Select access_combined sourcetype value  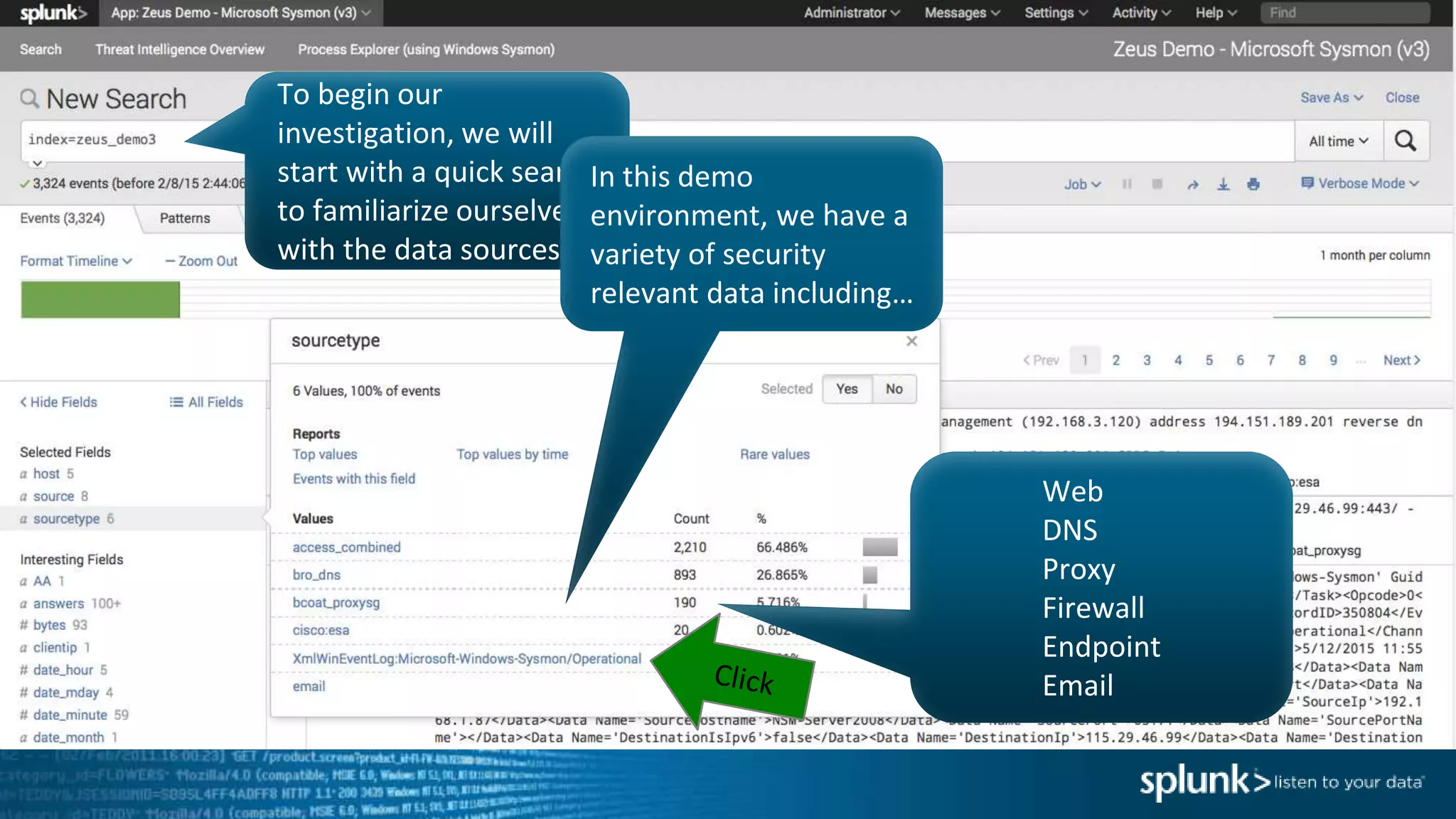click(346, 547)
